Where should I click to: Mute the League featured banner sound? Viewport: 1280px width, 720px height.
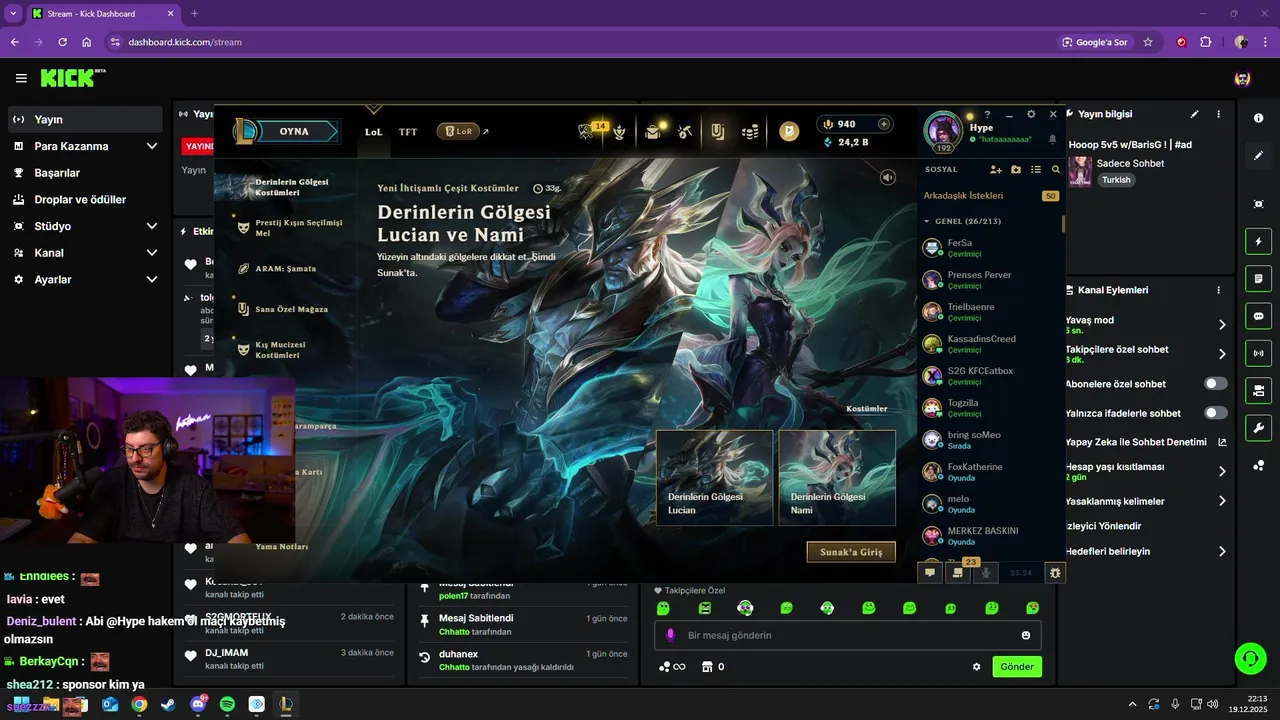[887, 177]
